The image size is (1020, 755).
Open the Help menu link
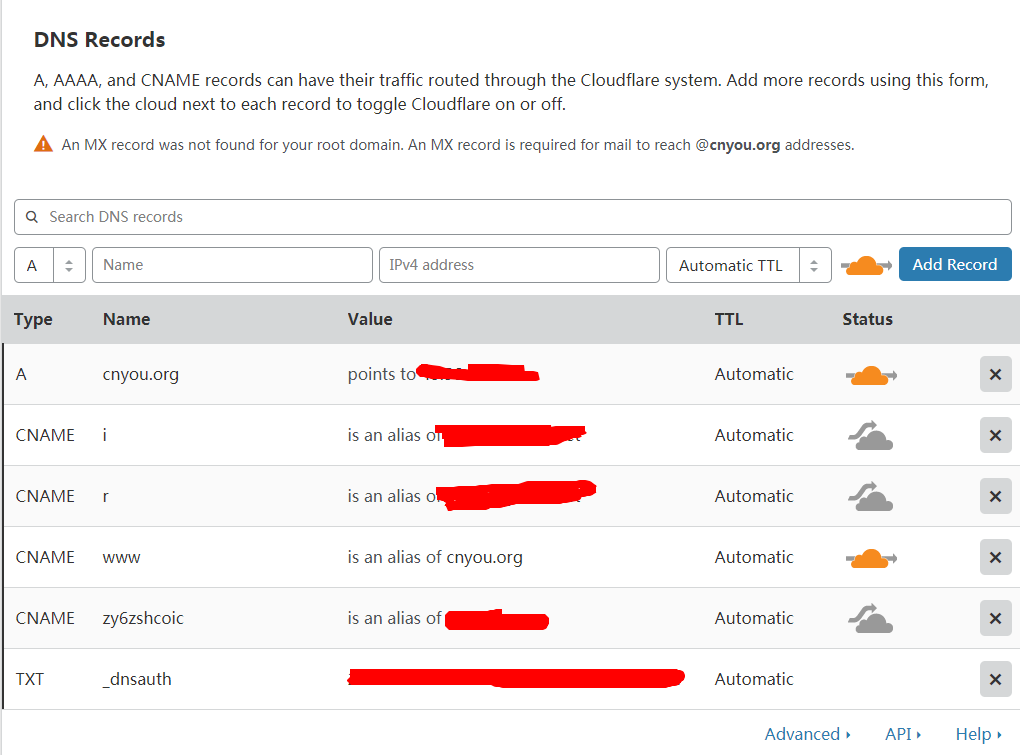point(978,734)
